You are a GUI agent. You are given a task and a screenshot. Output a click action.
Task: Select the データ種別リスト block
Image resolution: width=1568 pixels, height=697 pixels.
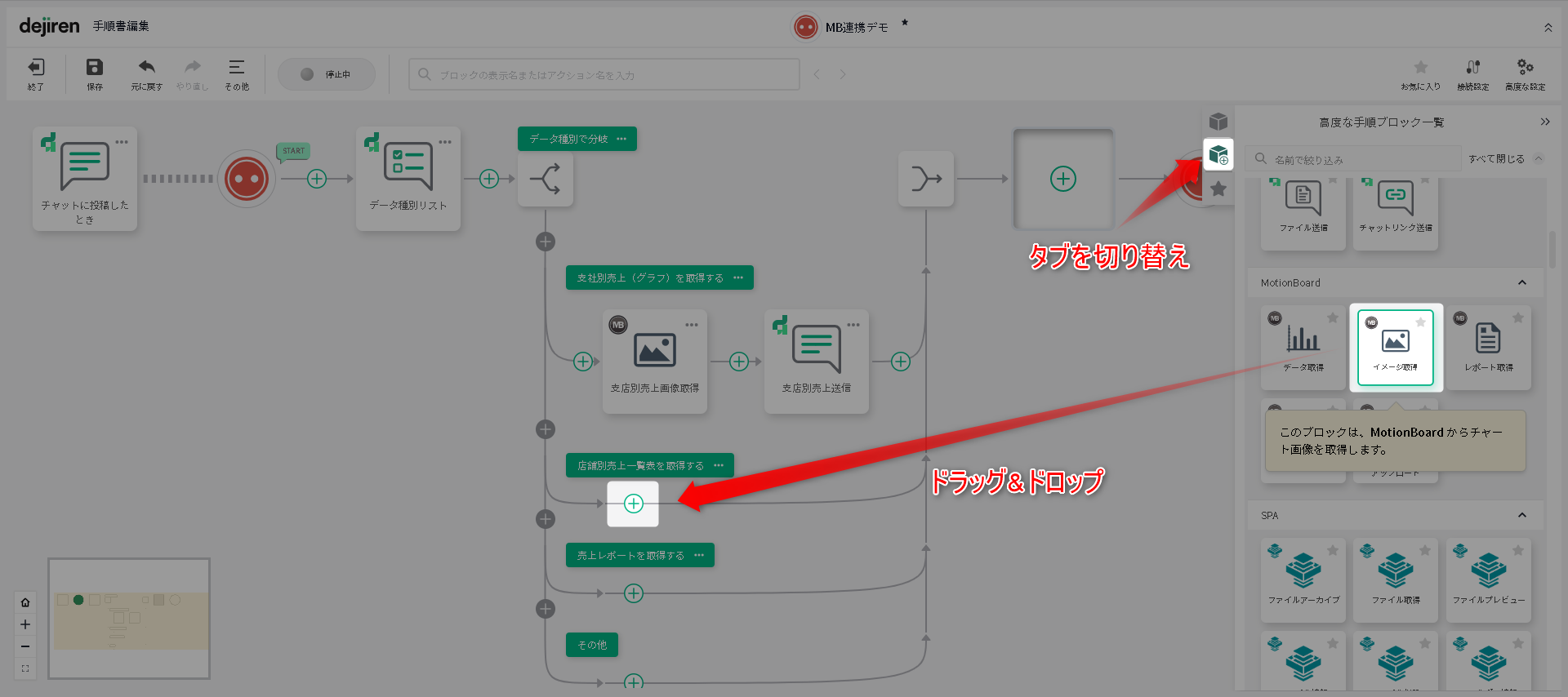click(408, 179)
